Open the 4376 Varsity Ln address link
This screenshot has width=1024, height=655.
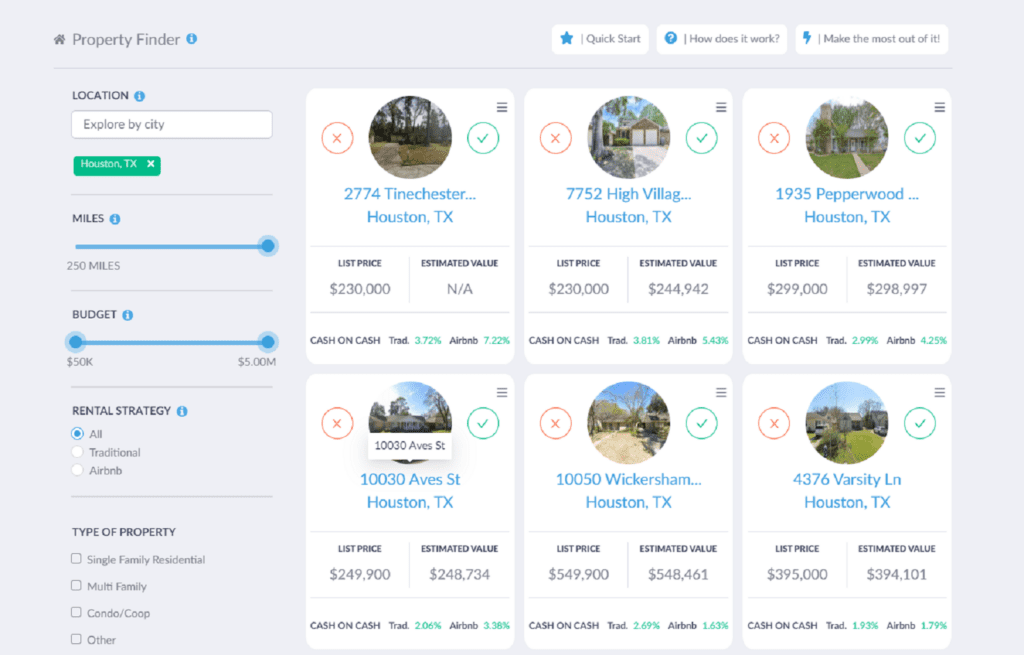click(x=846, y=479)
